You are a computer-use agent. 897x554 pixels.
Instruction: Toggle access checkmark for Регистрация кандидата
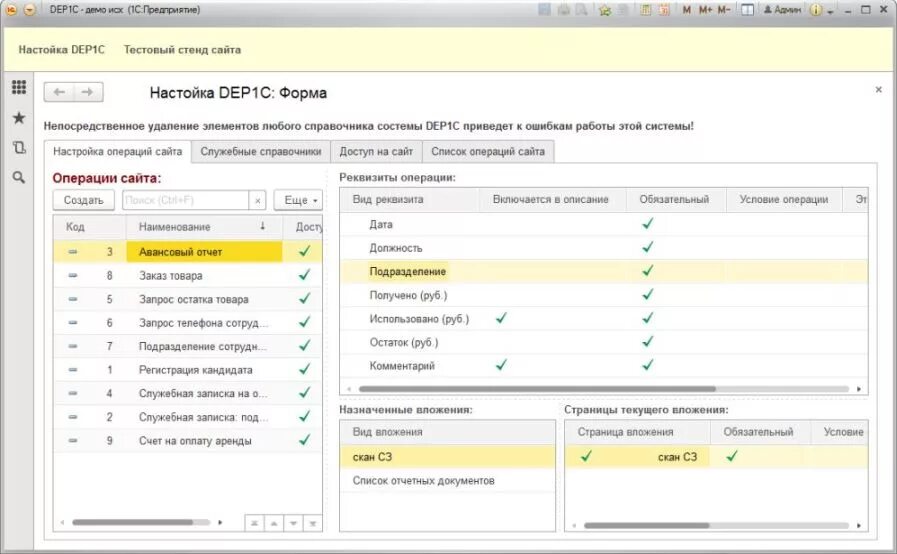point(304,369)
